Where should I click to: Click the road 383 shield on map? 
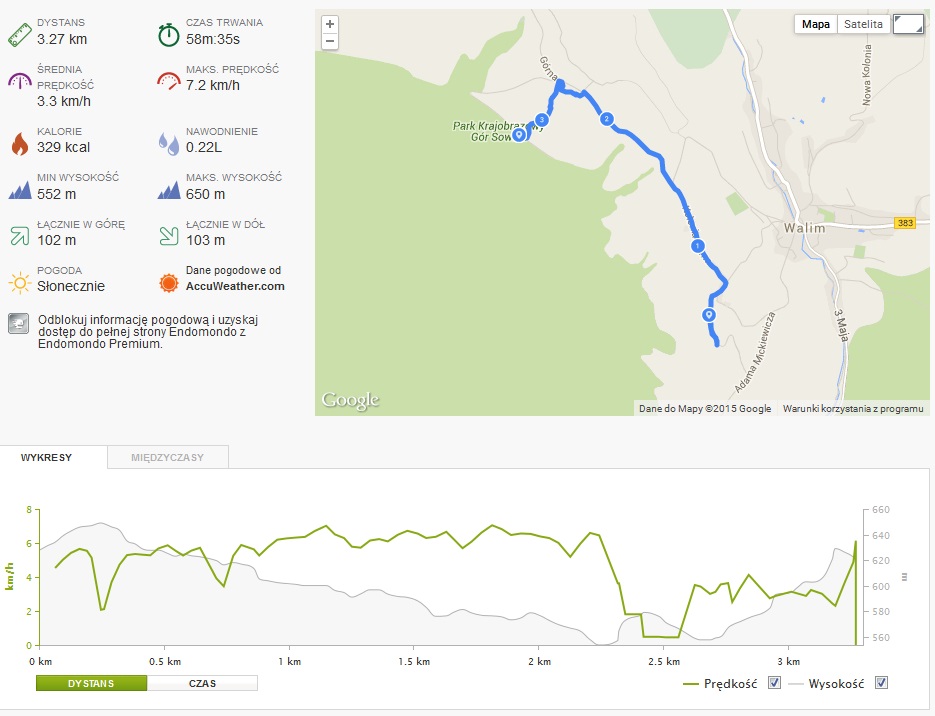pyautogui.click(x=906, y=222)
